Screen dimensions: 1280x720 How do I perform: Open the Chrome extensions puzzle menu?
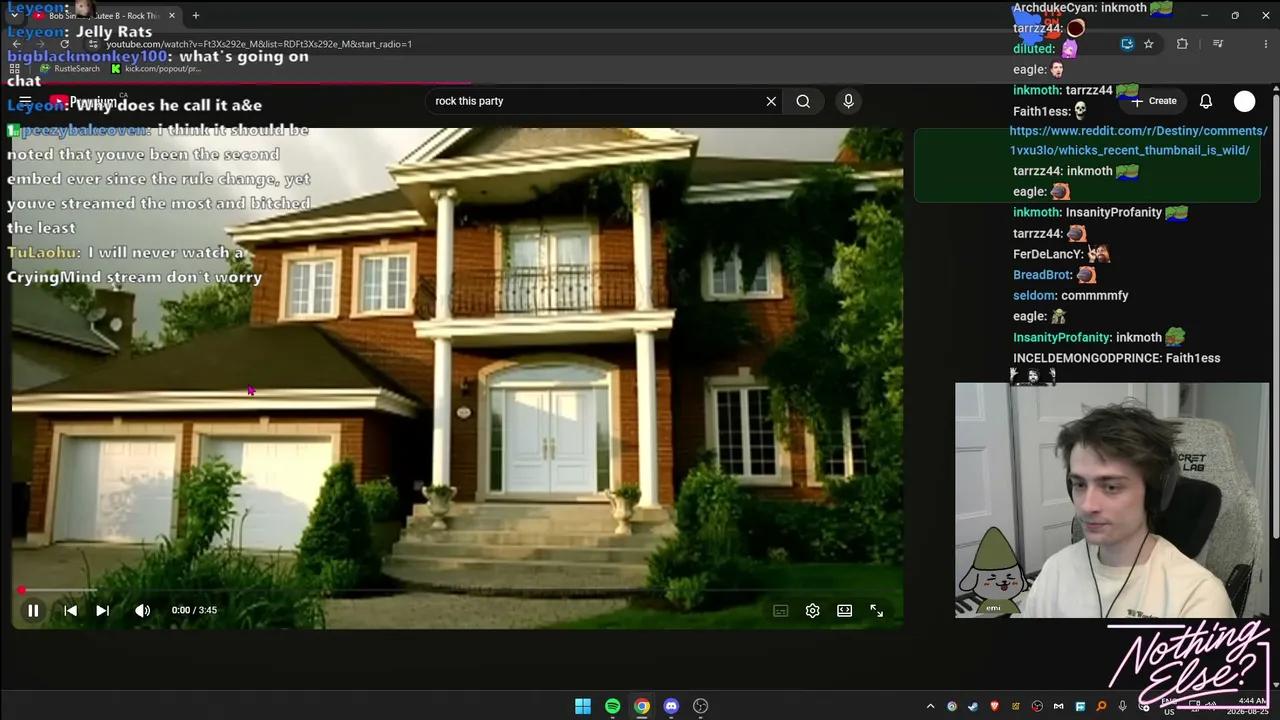pyautogui.click(x=1182, y=44)
